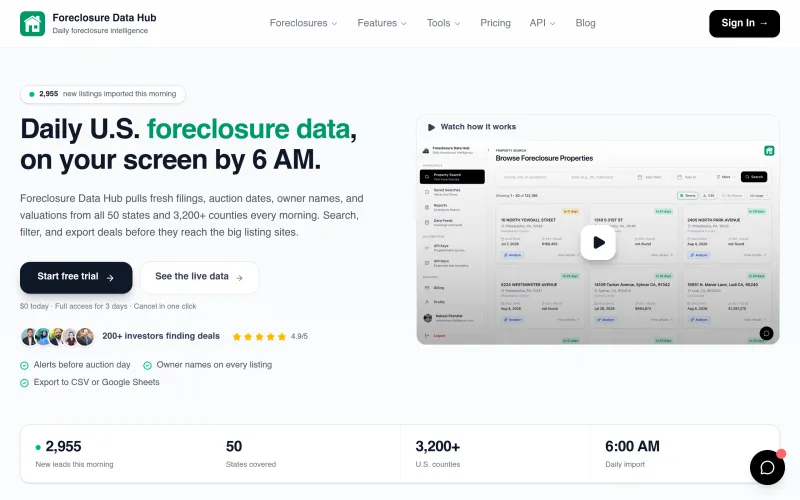
Task: Click the fifth rating star
Action: pos(282,337)
